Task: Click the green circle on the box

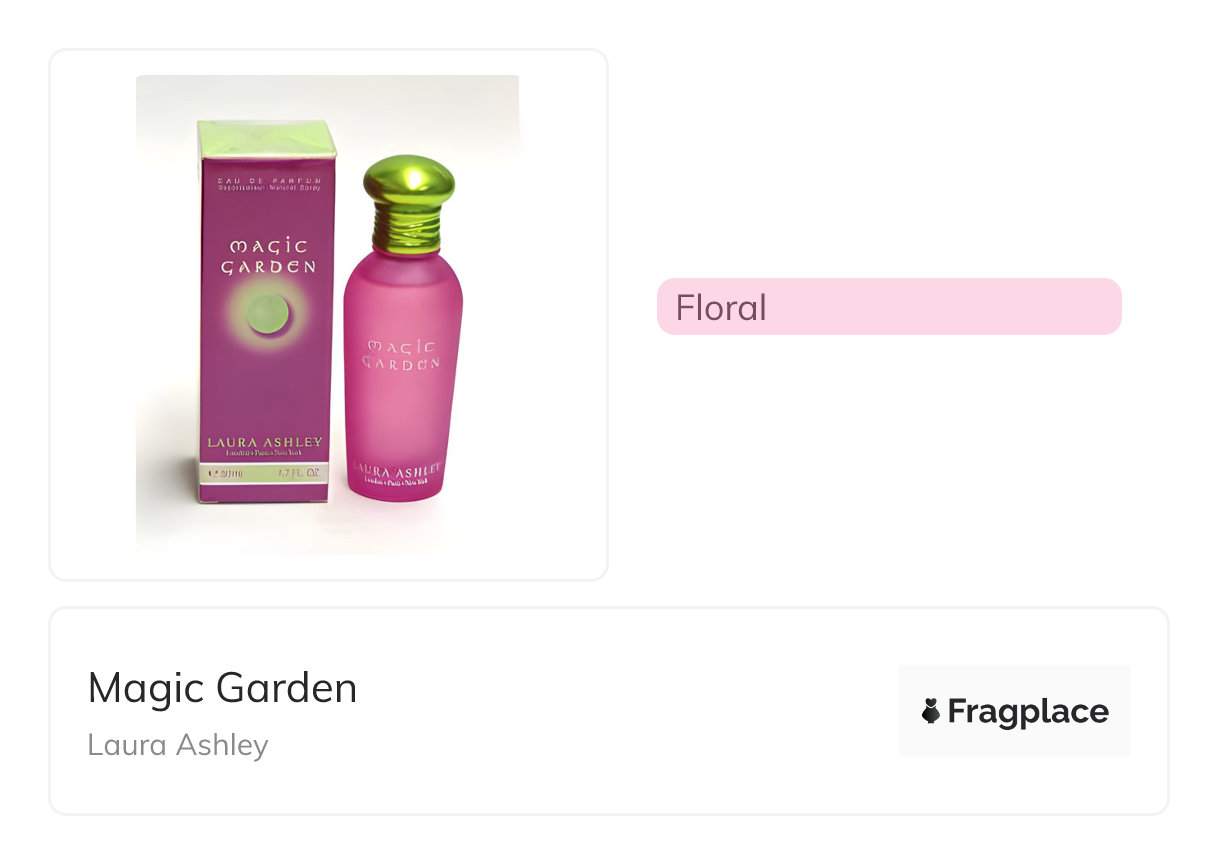Action: [x=266, y=312]
